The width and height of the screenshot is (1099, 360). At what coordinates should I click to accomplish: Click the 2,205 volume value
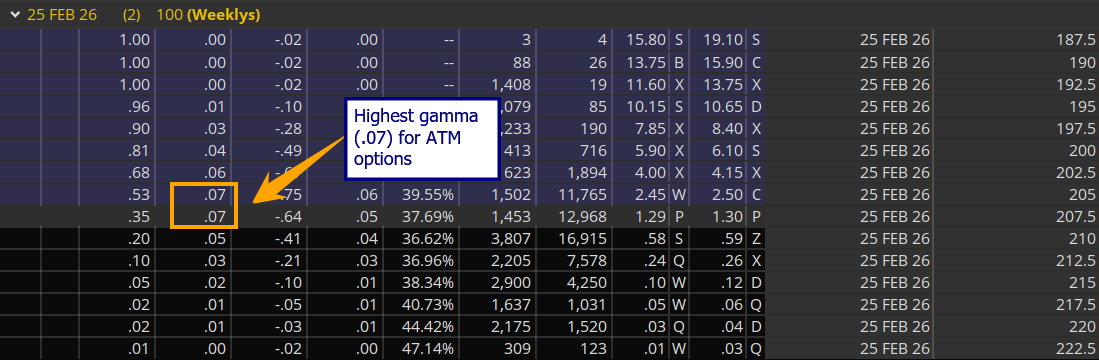(x=510, y=261)
